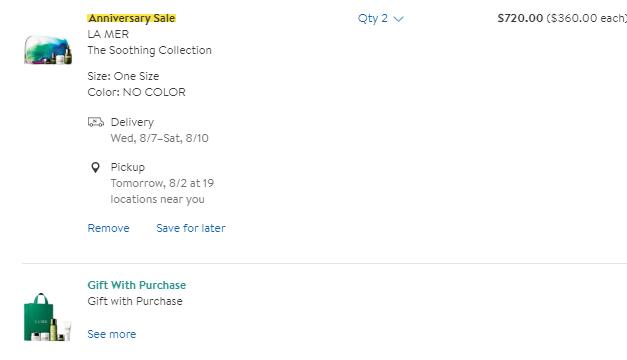Viewport: 627px width, 360px height.
Task: Expand gift details with See more
Action: (x=112, y=334)
